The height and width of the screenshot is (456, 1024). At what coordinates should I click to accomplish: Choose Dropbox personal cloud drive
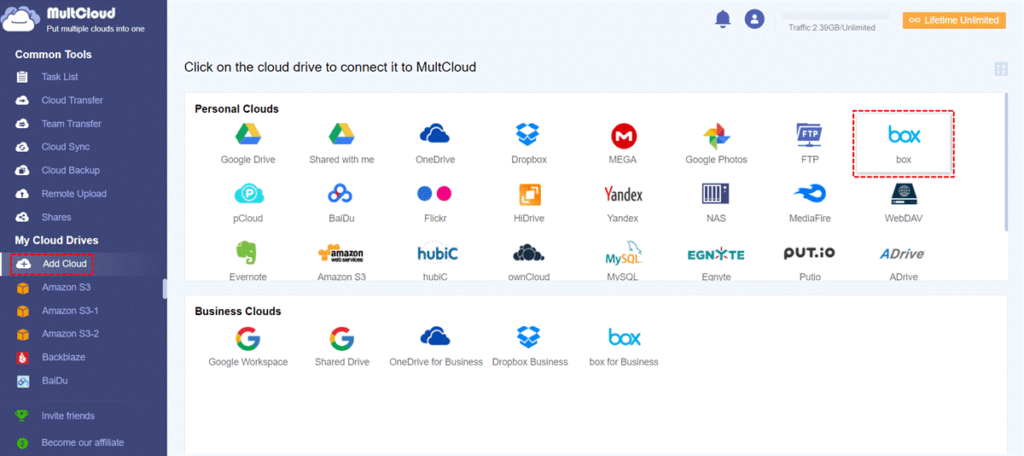529,144
